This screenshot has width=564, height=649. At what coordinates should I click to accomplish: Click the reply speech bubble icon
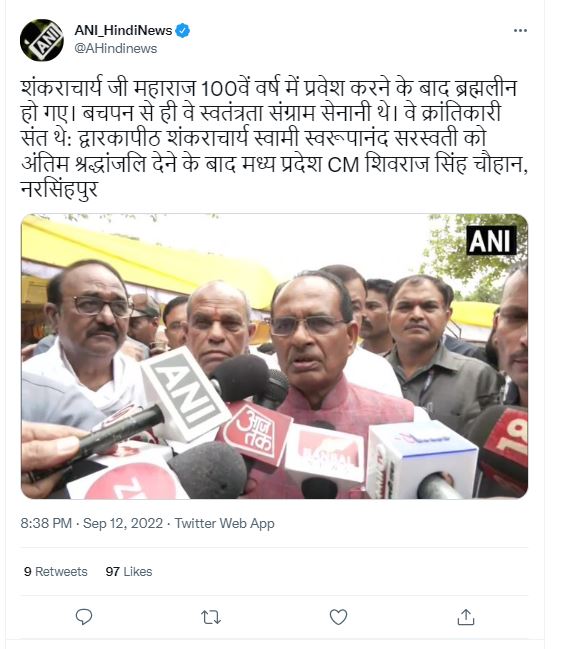pos(84,617)
